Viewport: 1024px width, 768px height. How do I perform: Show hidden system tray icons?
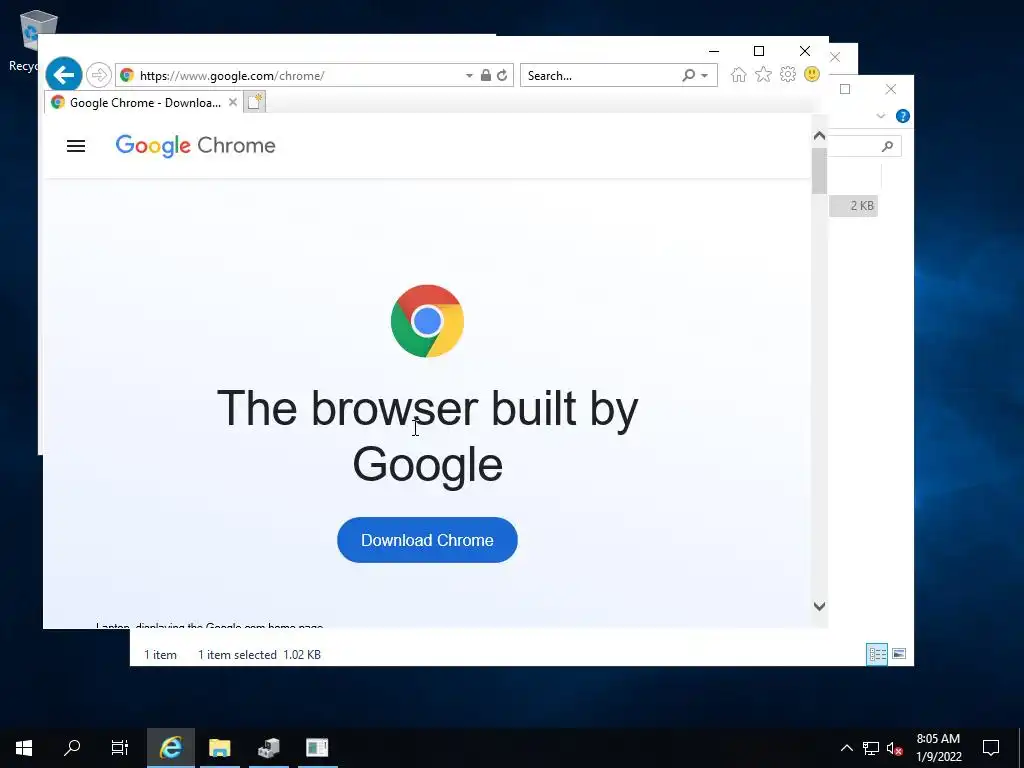[x=846, y=748]
